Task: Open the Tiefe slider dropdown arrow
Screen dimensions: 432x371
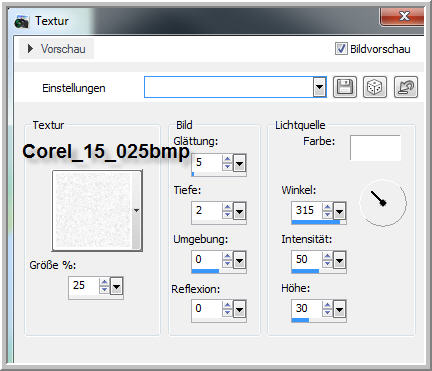Action: coord(240,211)
